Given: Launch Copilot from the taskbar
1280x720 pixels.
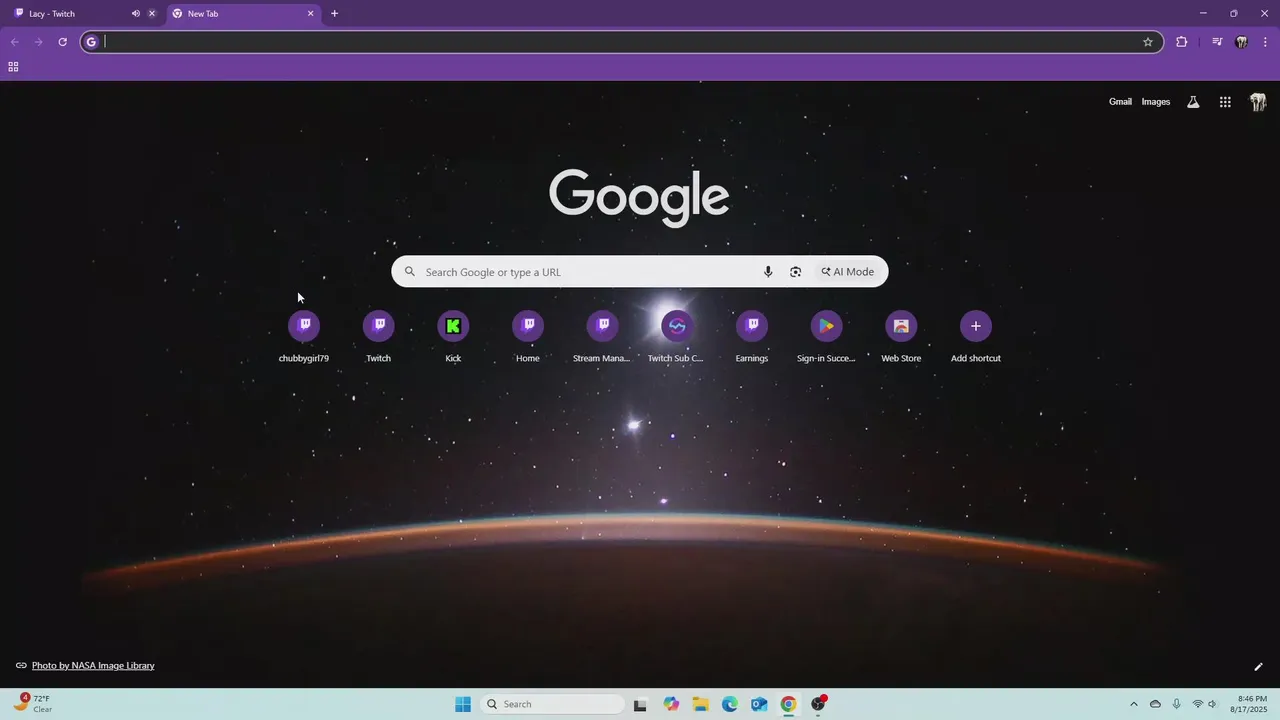Looking at the screenshot, I should click(671, 704).
